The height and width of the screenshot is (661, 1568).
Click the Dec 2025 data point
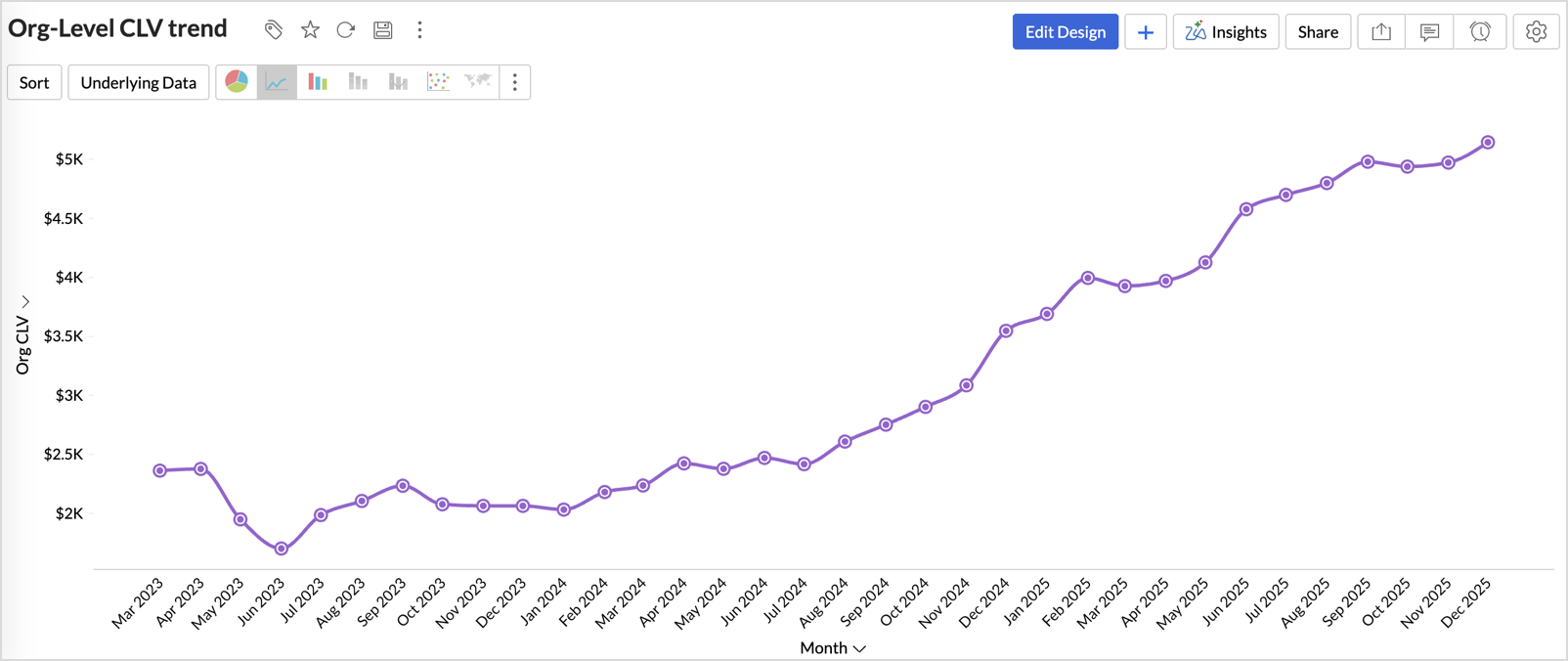tap(1488, 143)
